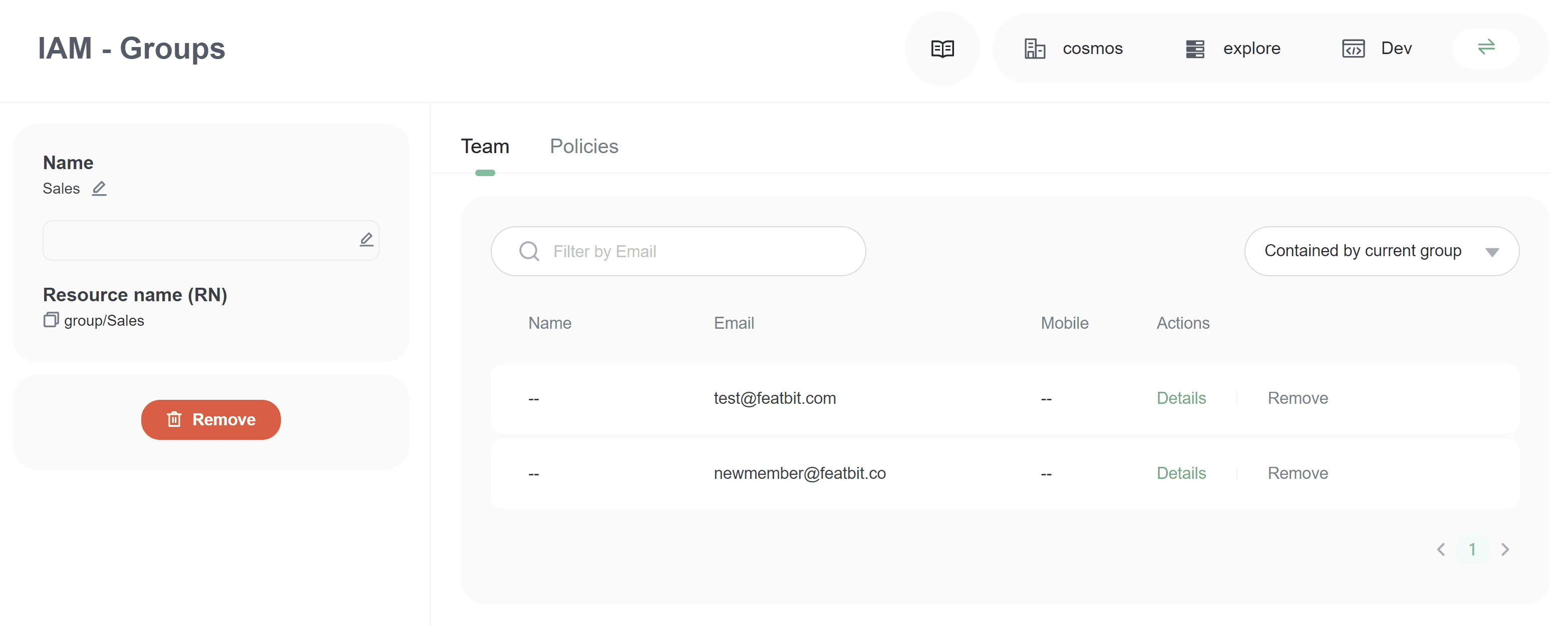
Task: View Details for the newmember@featbit.co user
Action: 1180,473
